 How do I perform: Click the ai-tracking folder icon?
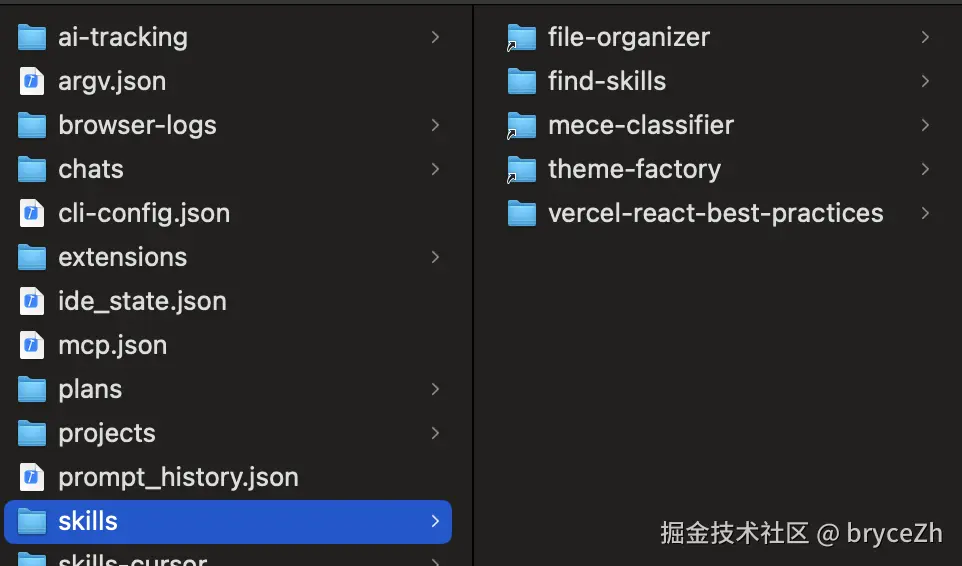point(32,38)
